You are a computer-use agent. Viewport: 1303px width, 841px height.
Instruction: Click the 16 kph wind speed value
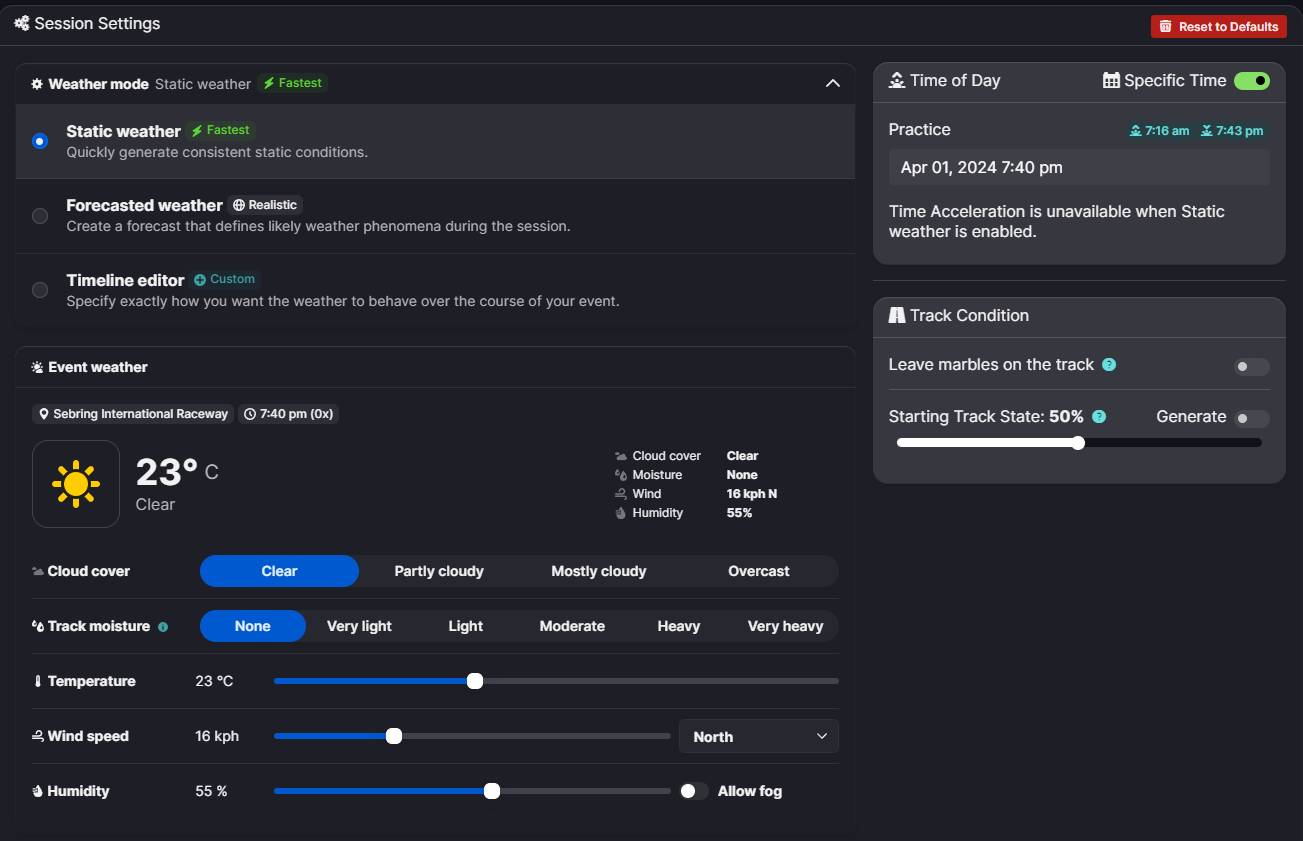click(217, 736)
